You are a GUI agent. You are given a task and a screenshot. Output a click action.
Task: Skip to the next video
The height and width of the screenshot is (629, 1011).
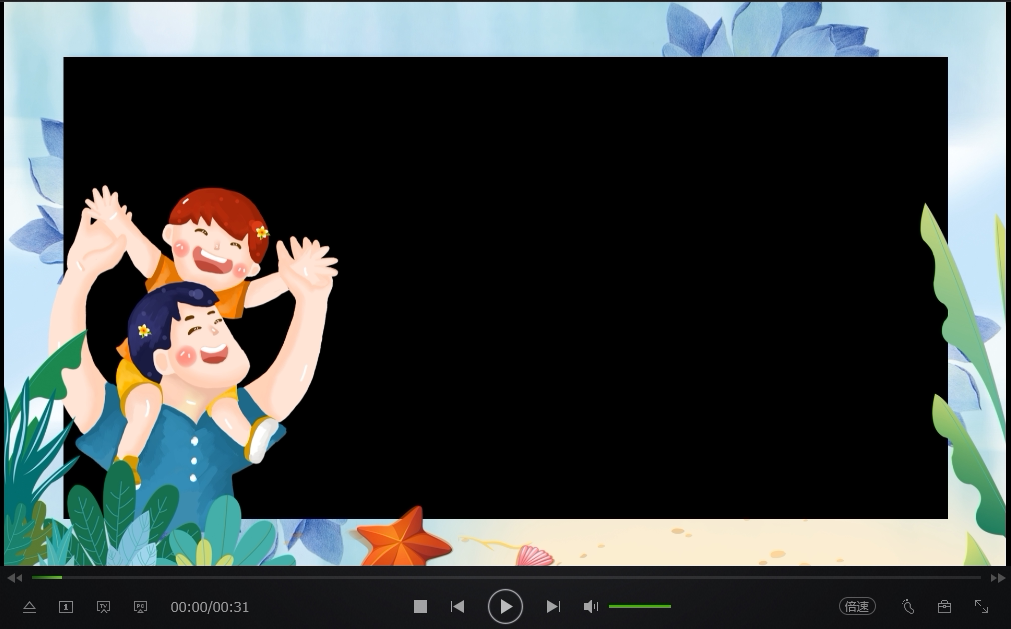tap(553, 606)
